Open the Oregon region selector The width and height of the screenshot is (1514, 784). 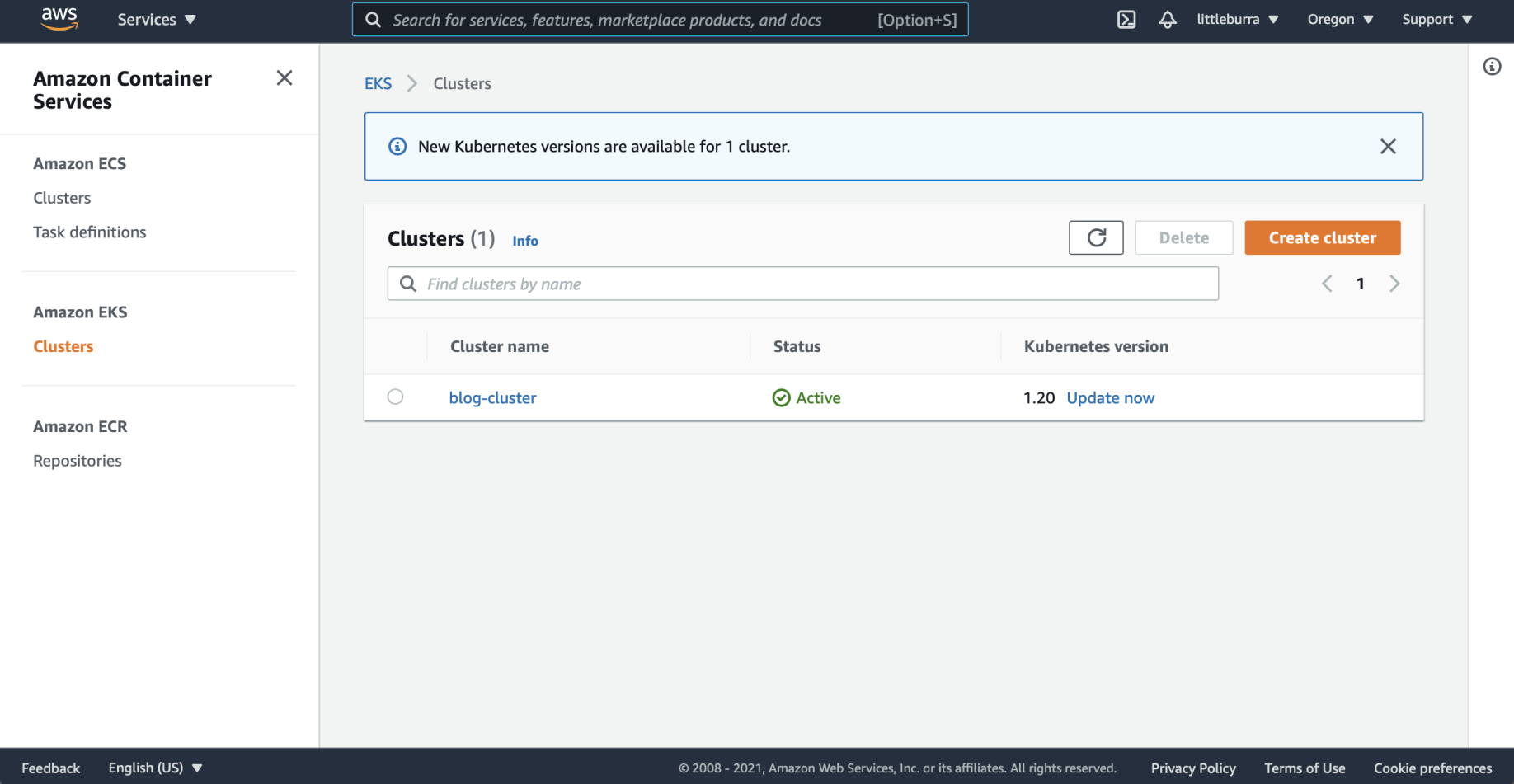1340,20
